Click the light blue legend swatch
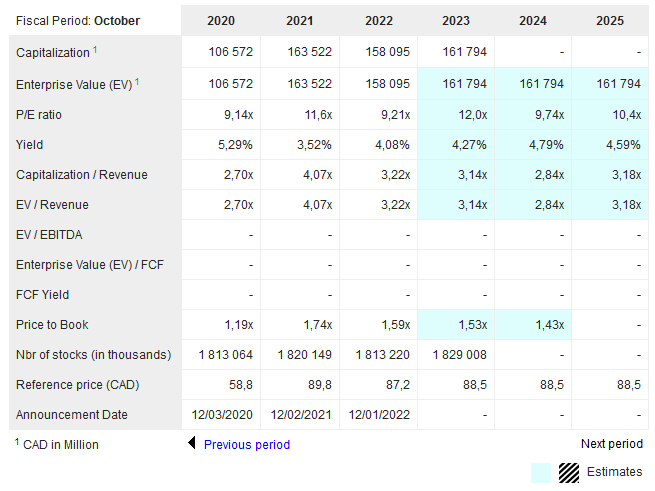The width and height of the screenshot is (655, 491). 540,472
